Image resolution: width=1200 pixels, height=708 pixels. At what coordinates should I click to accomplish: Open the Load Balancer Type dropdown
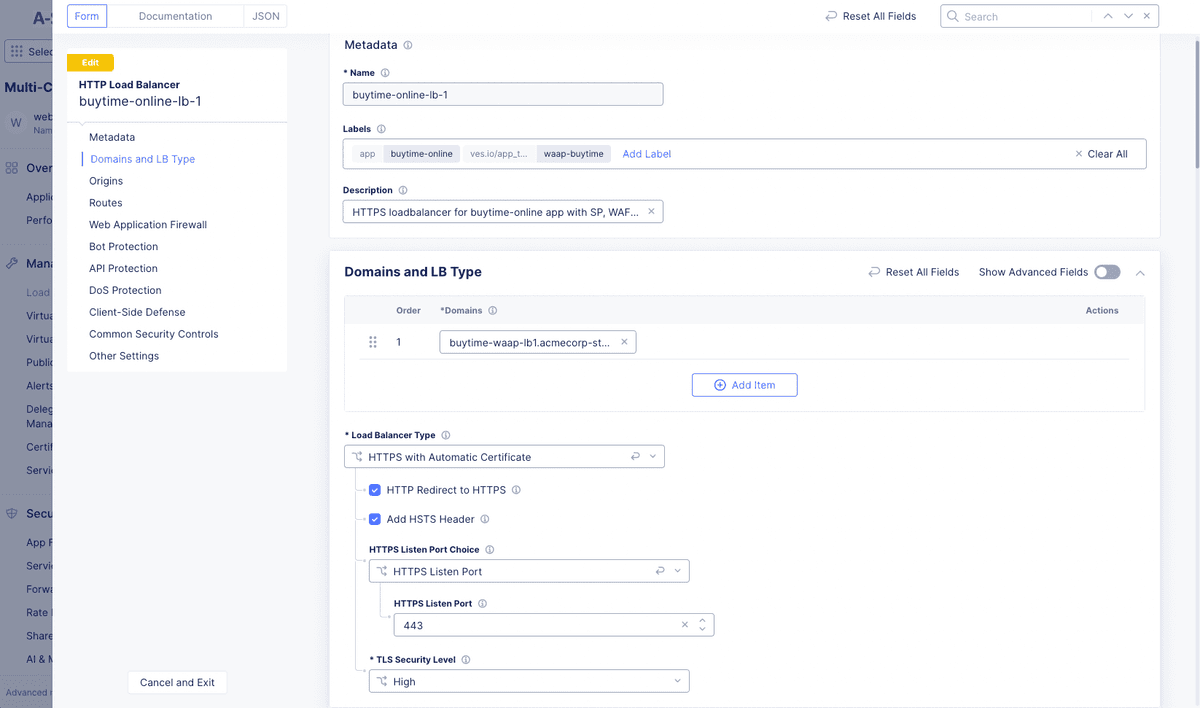tap(653, 455)
